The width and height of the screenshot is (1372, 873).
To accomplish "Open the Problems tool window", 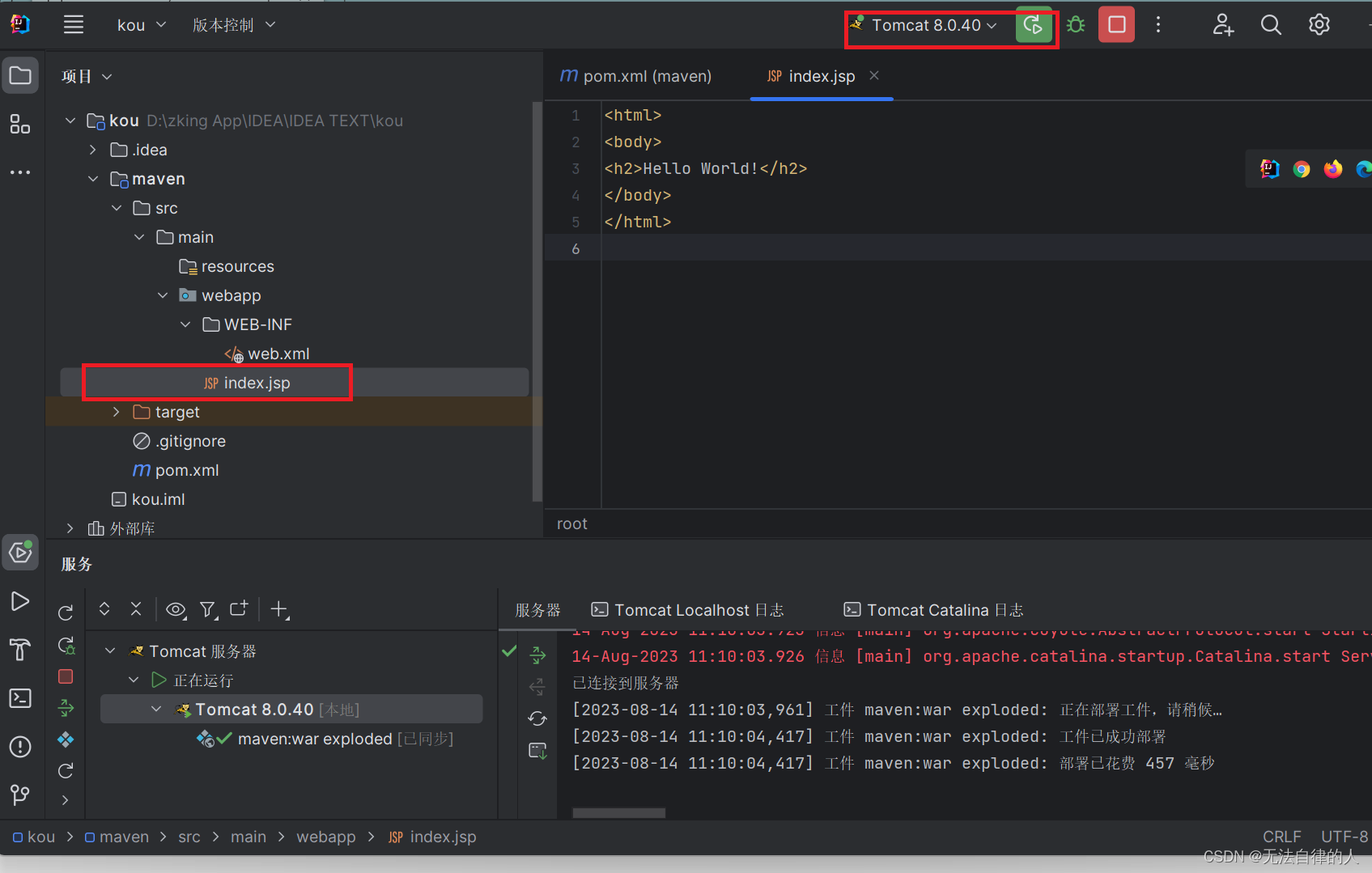I will [20, 747].
